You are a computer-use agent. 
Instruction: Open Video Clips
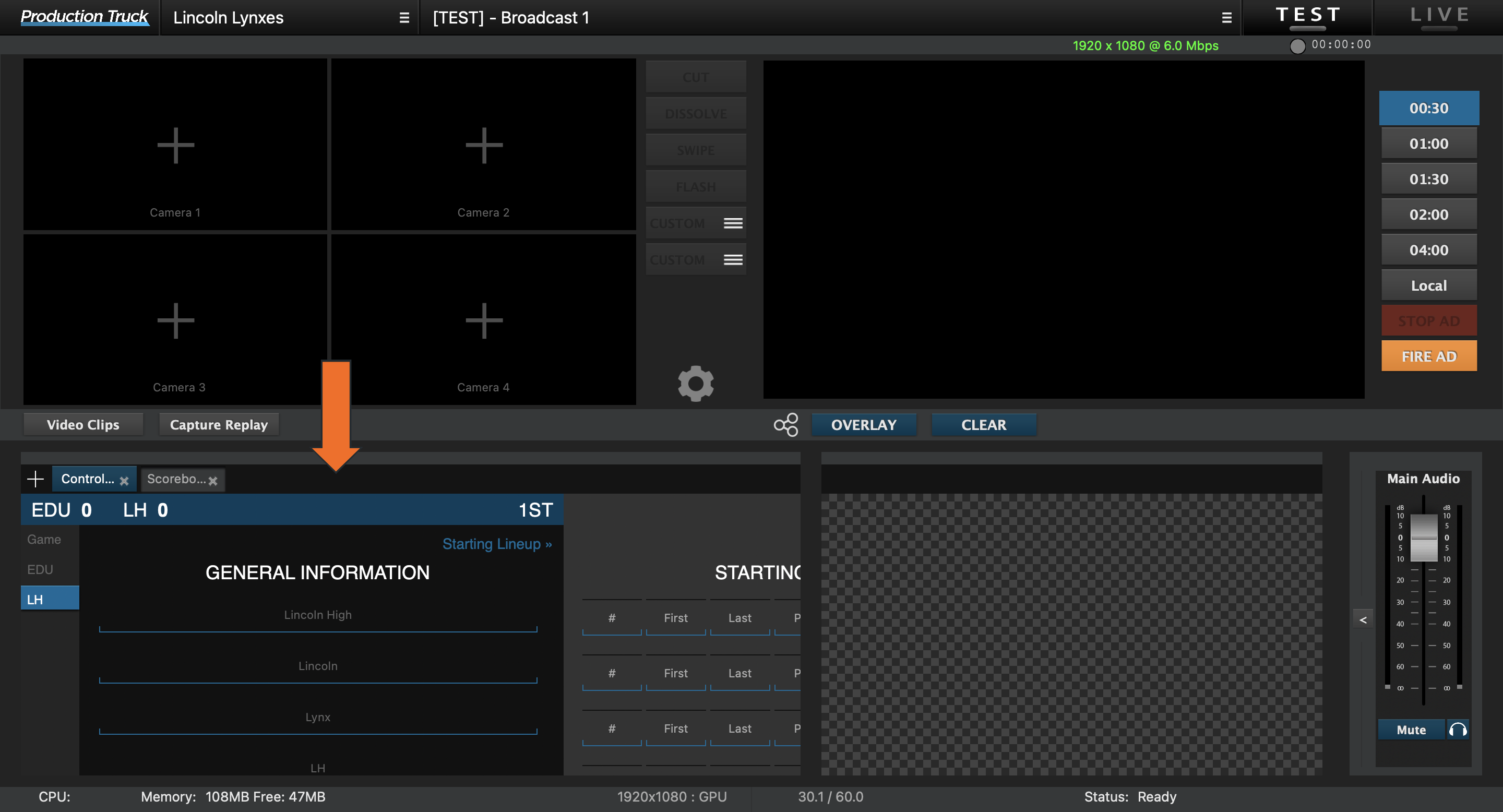point(83,425)
